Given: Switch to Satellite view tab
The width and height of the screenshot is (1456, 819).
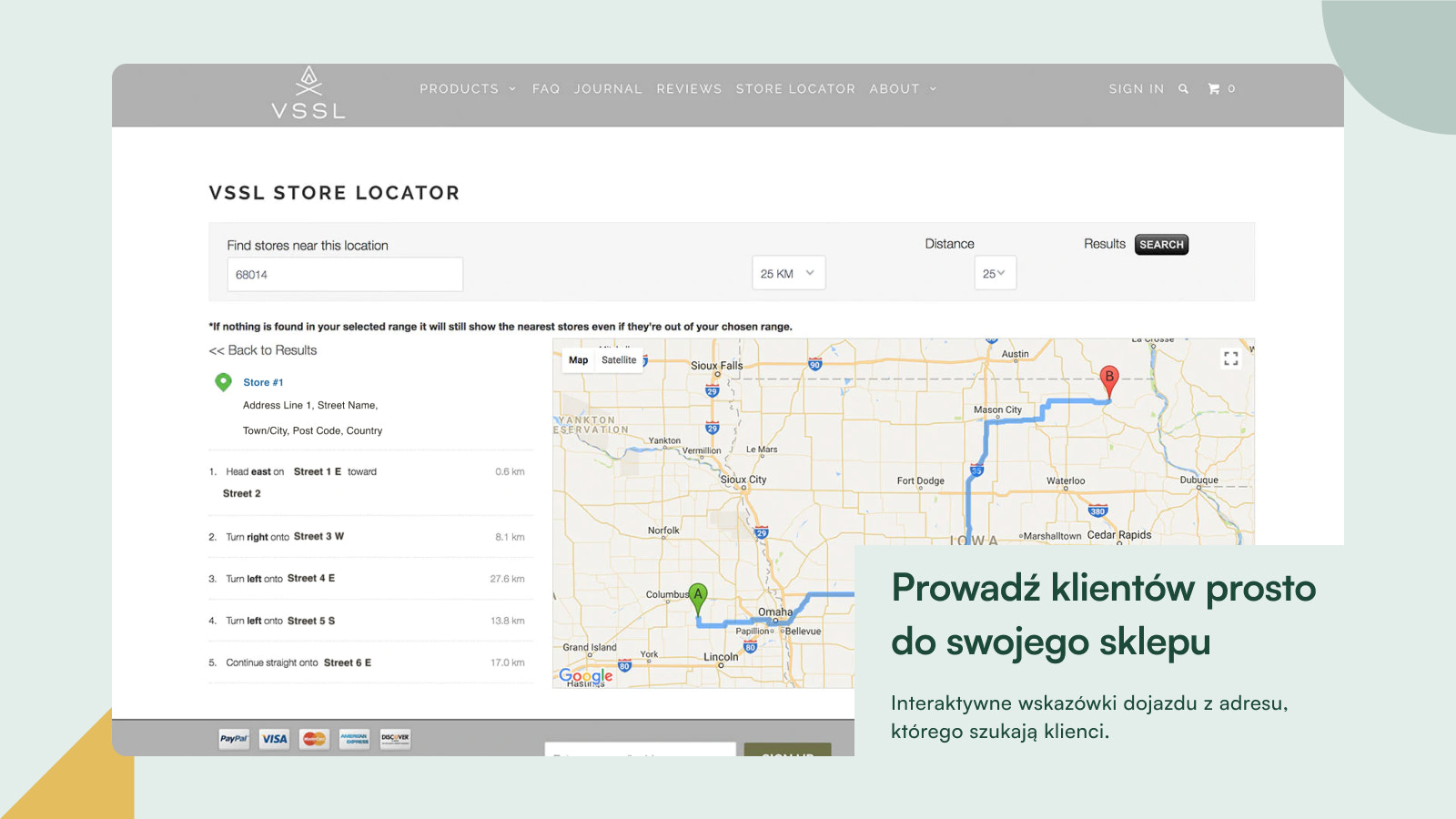Looking at the screenshot, I should (x=619, y=360).
